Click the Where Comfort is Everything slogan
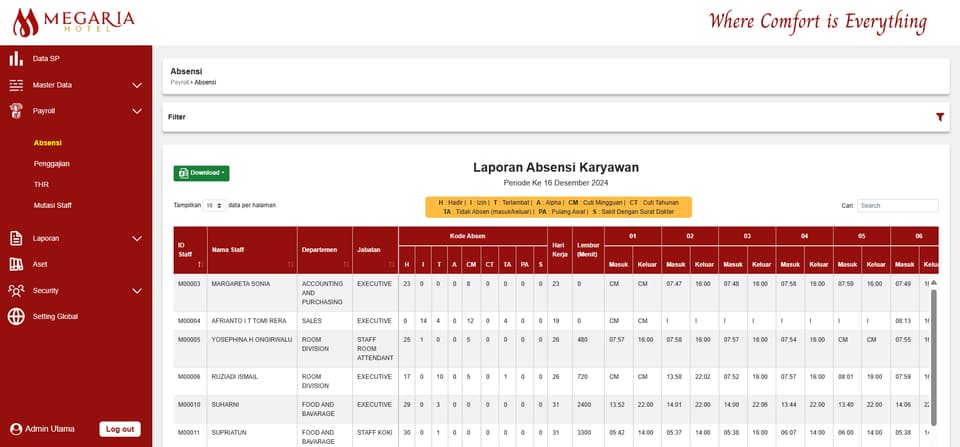The height and width of the screenshot is (447, 960). click(x=818, y=22)
